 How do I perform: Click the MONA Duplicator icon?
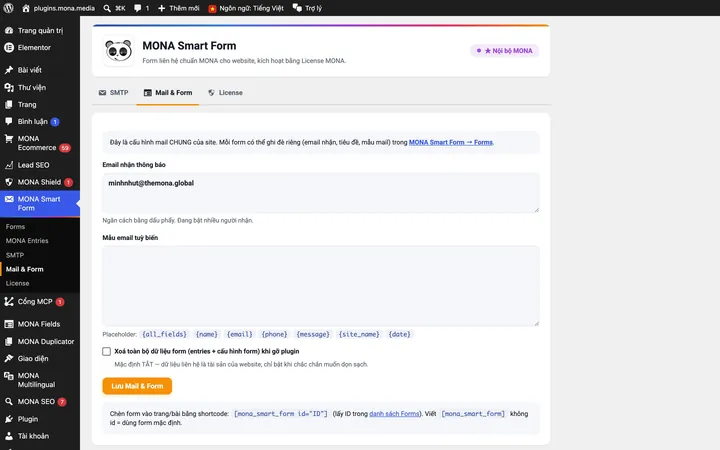pyautogui.click(x=9, y=341)
